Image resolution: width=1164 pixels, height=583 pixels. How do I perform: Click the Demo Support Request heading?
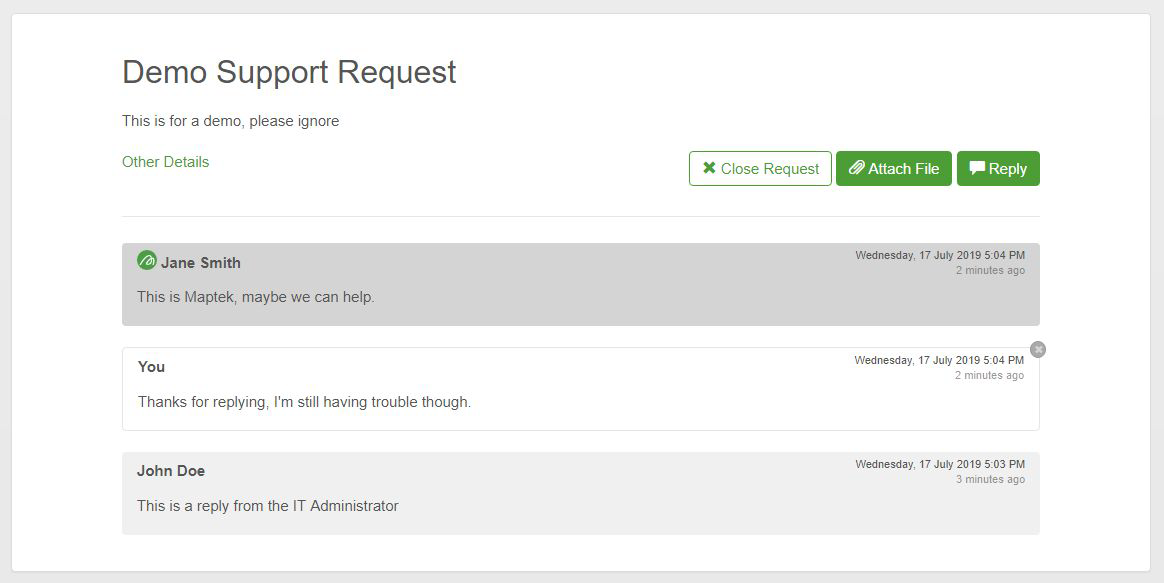[x=289, y=72]
